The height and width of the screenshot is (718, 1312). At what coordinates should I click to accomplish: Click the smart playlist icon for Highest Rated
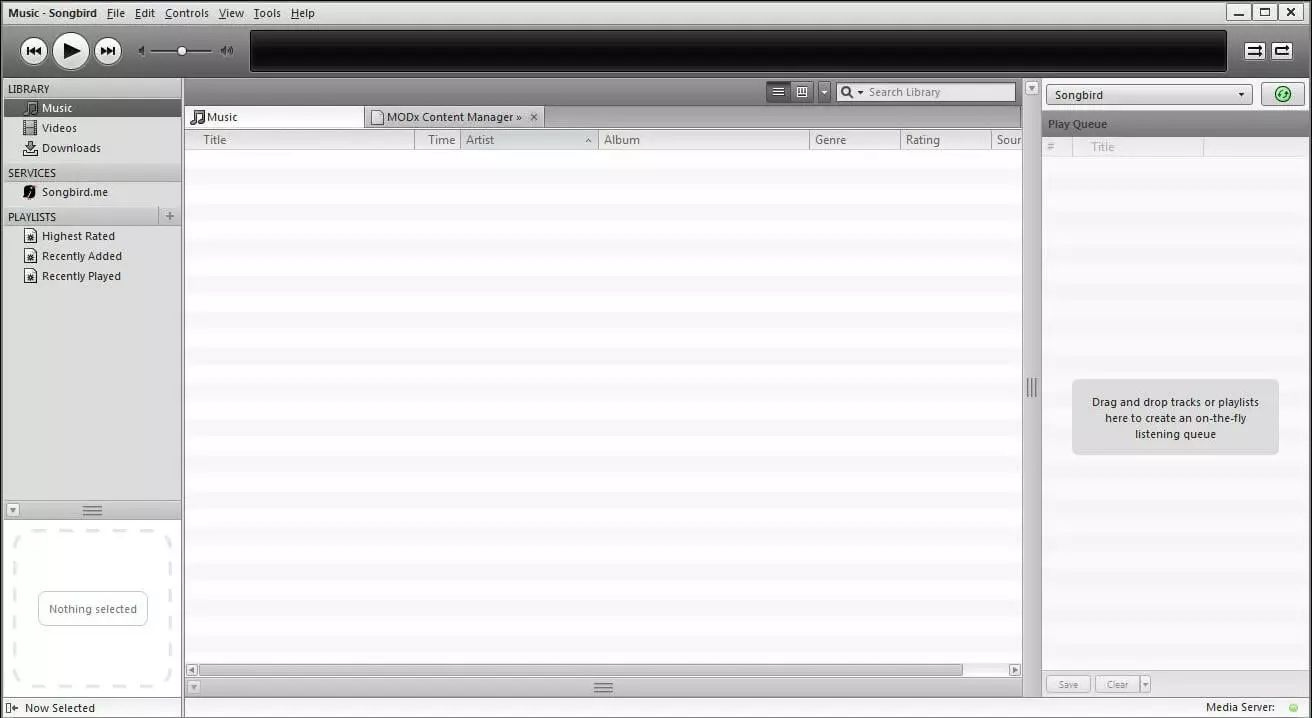[30, 236]
